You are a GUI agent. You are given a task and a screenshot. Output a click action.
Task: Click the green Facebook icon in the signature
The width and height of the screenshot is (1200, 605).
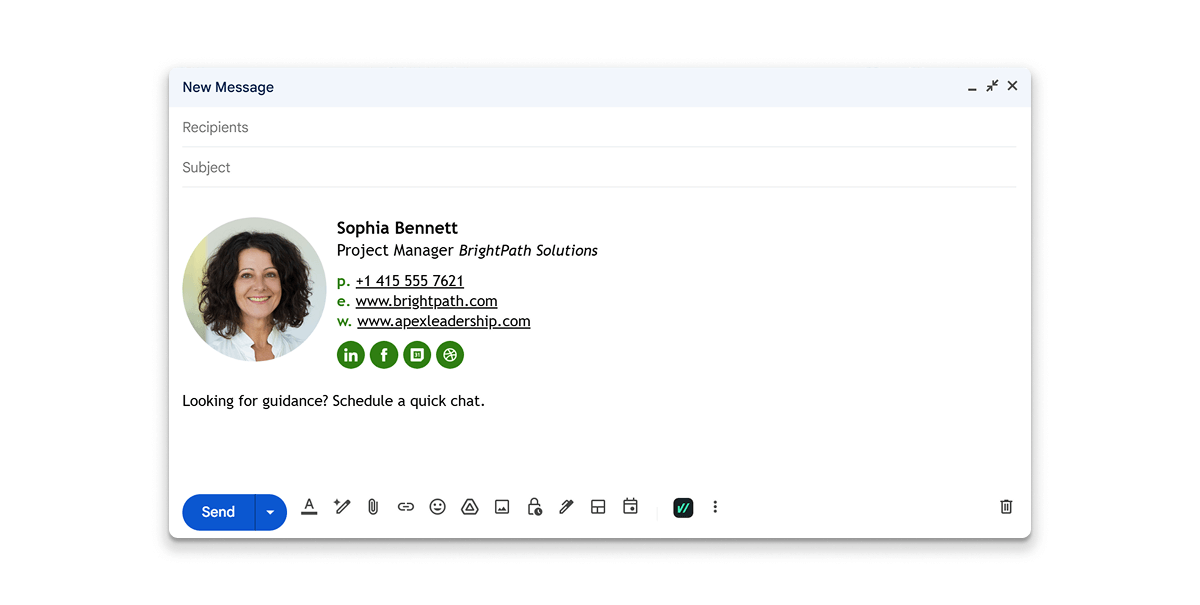tap(383, 354)
